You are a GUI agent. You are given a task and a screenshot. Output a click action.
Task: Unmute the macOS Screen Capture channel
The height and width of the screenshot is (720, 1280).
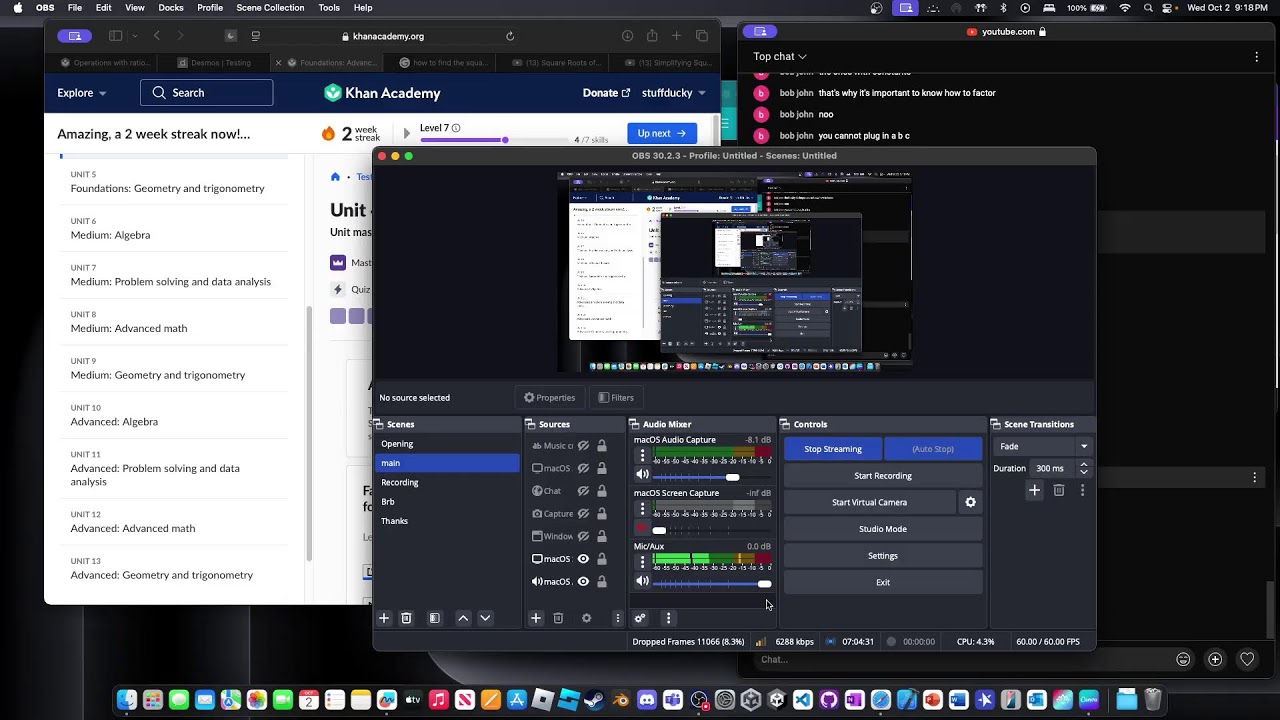(642, 528)
